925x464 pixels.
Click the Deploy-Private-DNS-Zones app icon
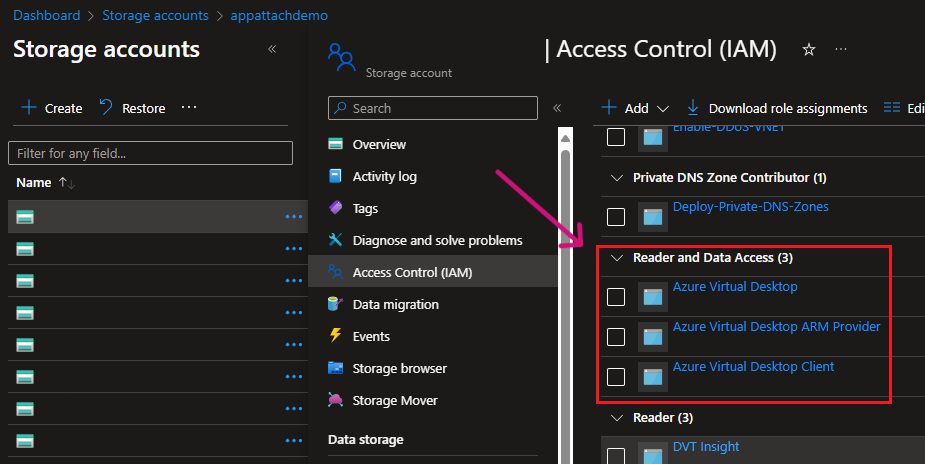[x=653, y=217]
